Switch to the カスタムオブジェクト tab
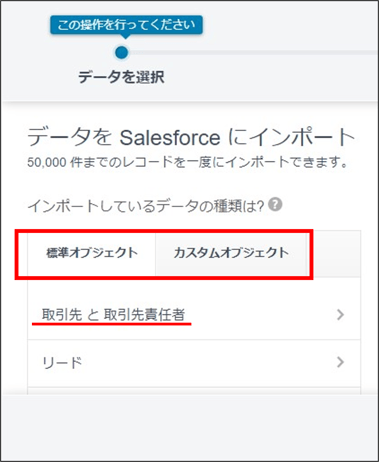The height and width of the screenshot is (462, 379). [x=231, y=253]
